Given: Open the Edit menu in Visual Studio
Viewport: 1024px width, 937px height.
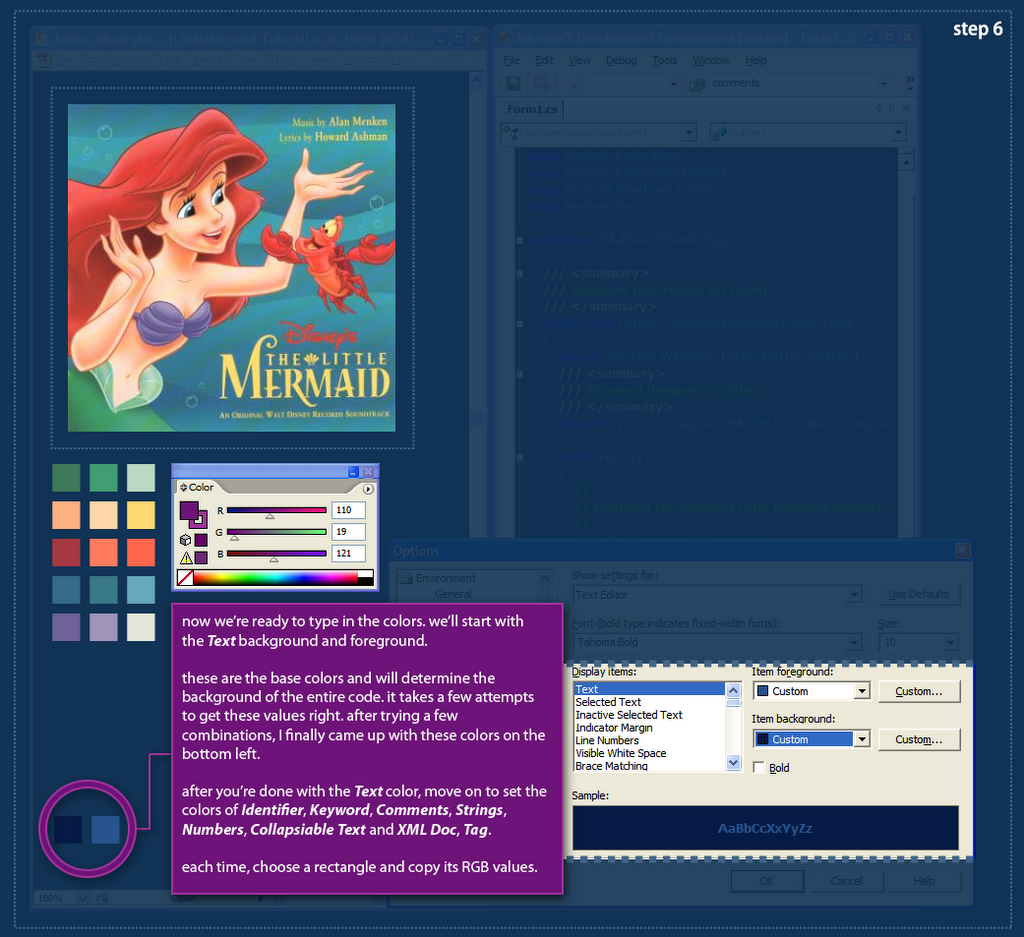Looking at the screenshot, I should [544, 60].
